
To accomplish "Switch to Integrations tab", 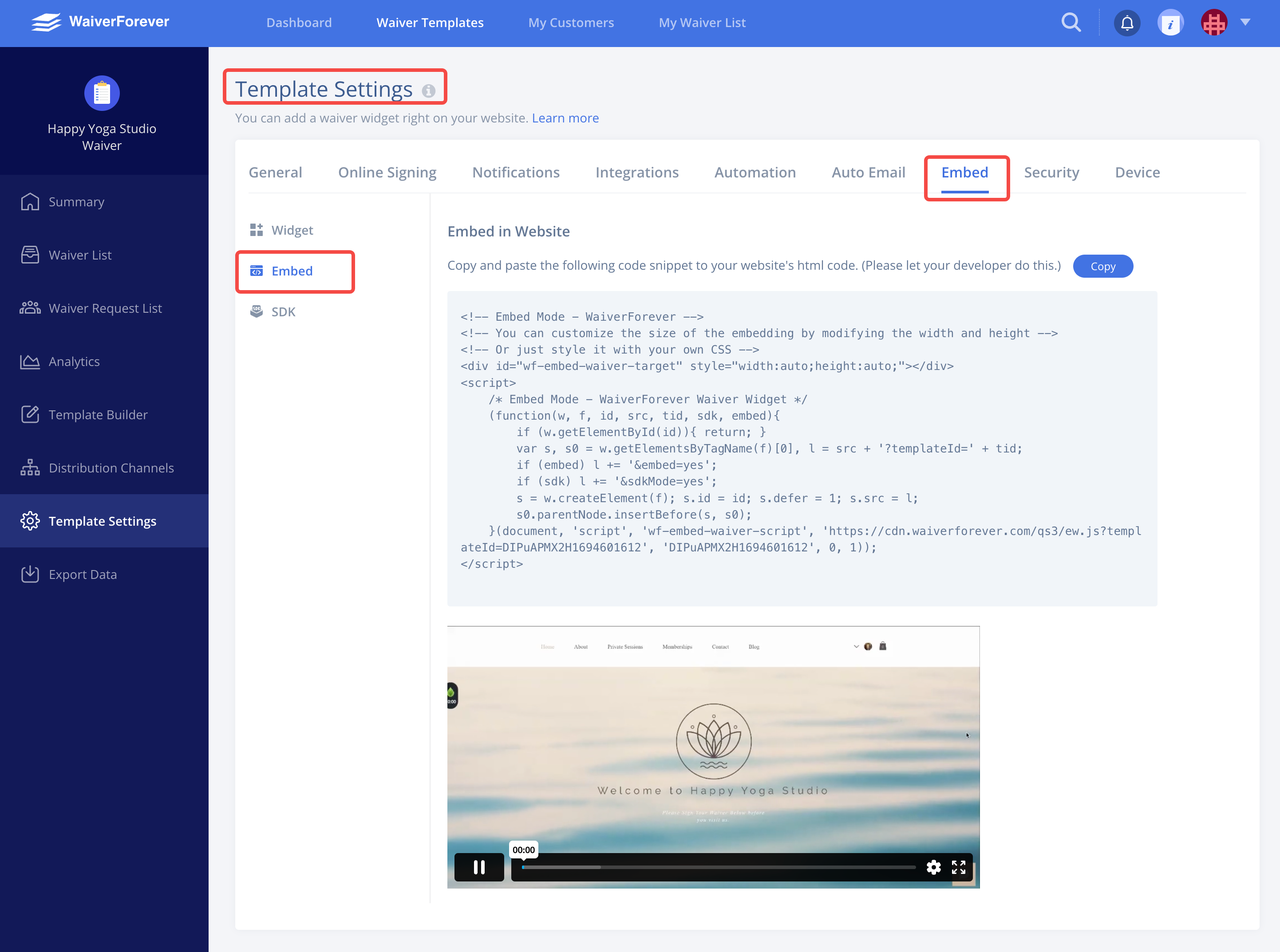I will pyautogui.click(x=637, y=172).
